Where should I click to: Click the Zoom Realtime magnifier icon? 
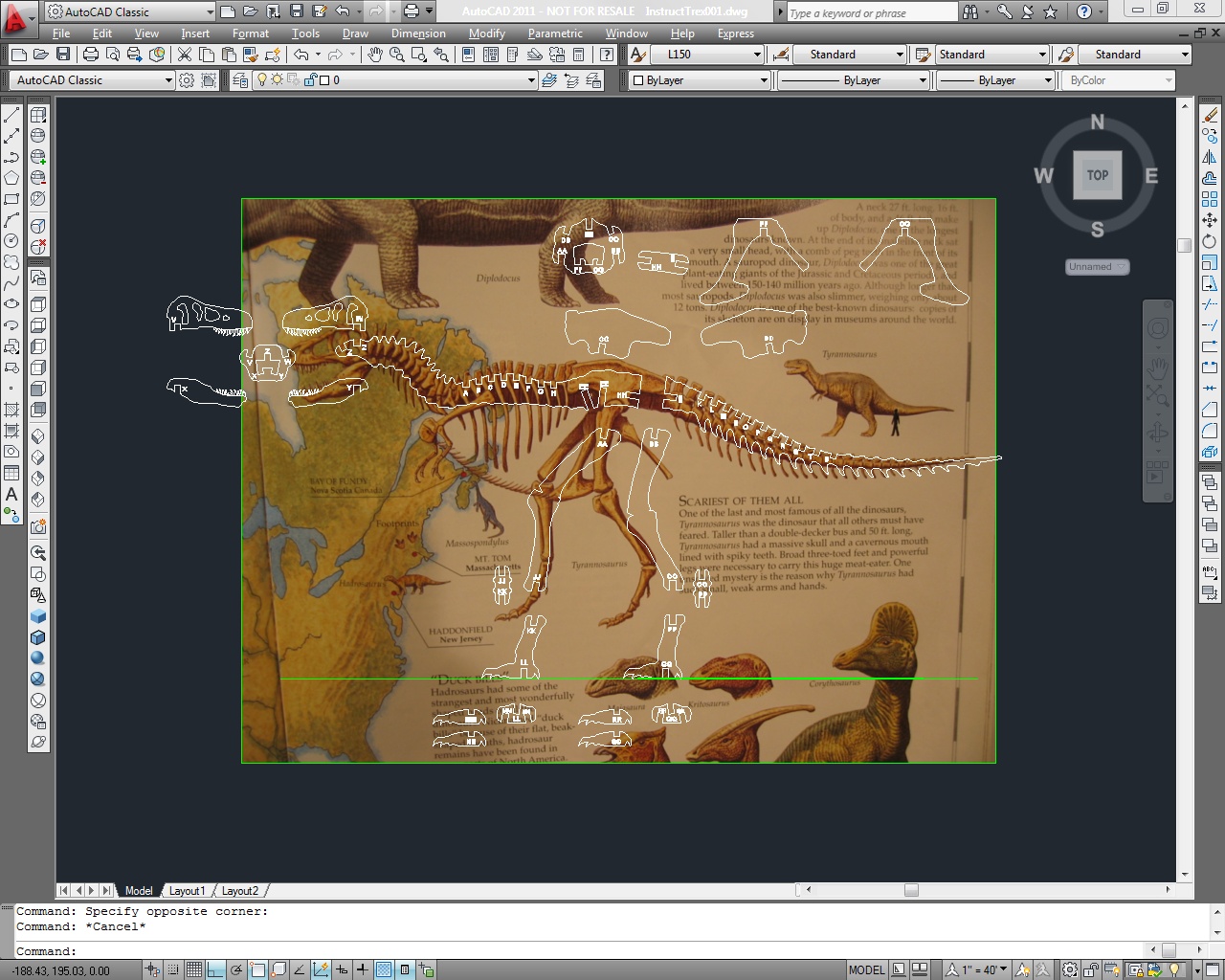coord(397,55)
